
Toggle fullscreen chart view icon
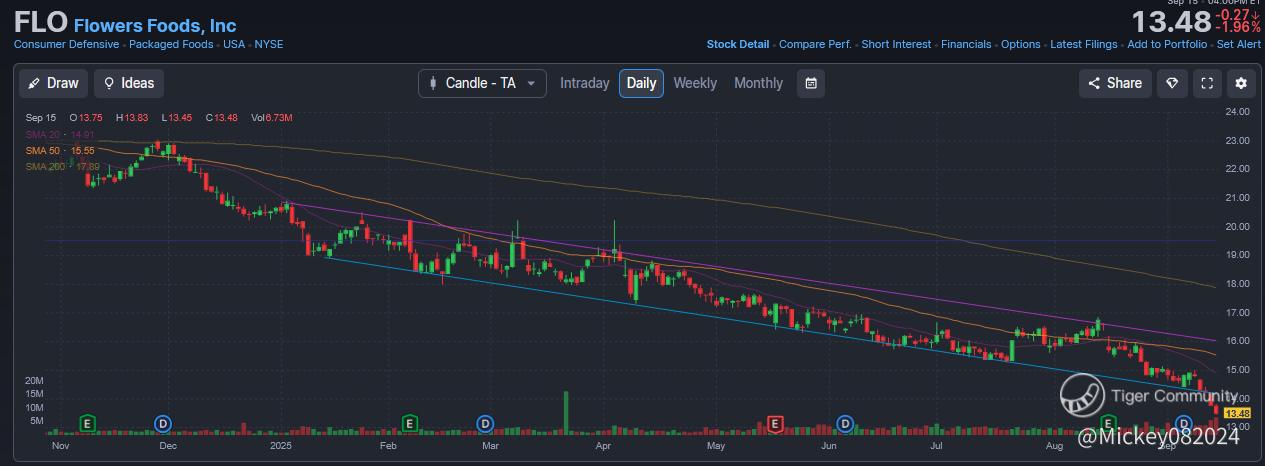[x=1207, y=83]
